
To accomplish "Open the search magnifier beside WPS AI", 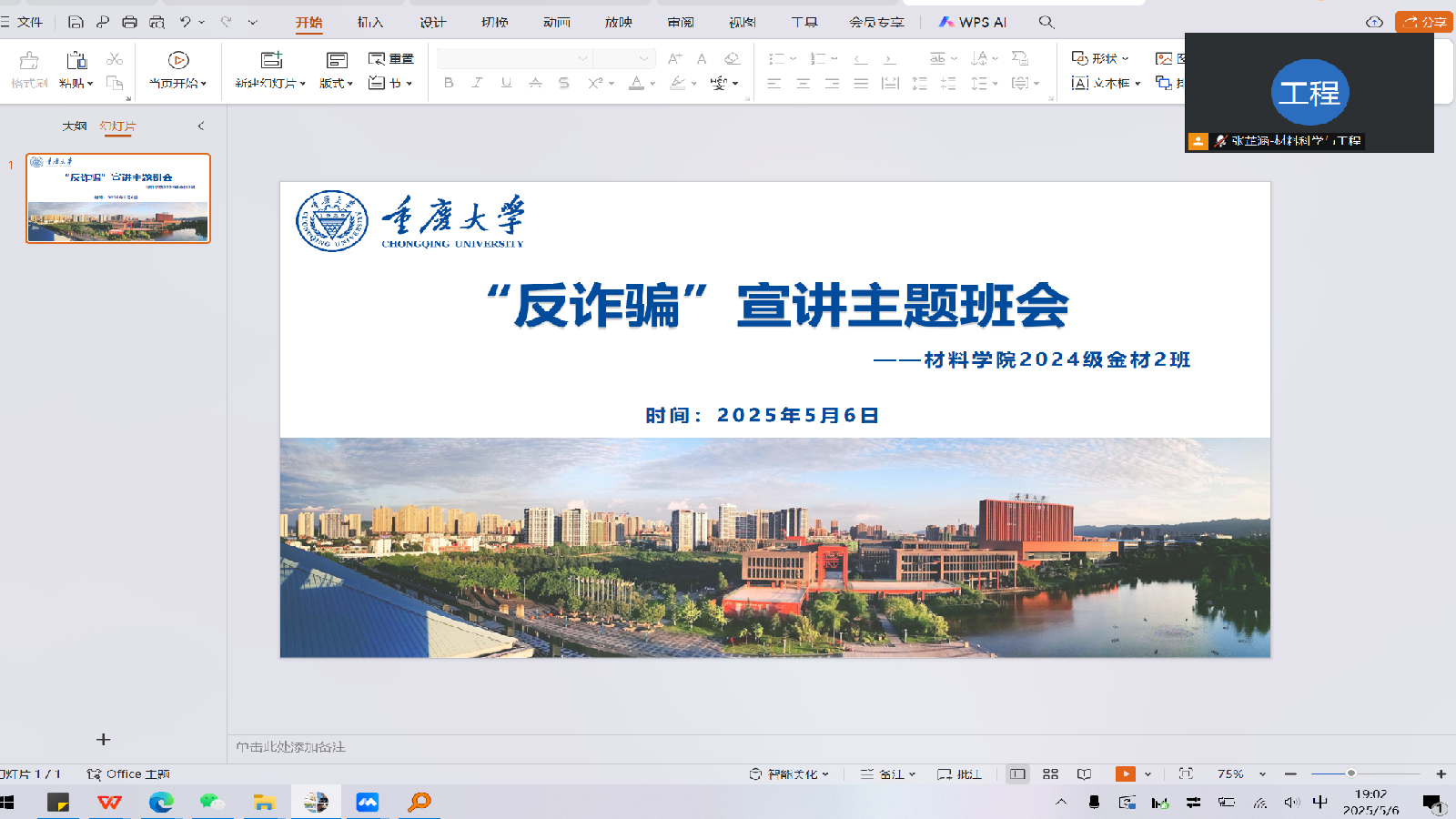I will coord(1046,22).
